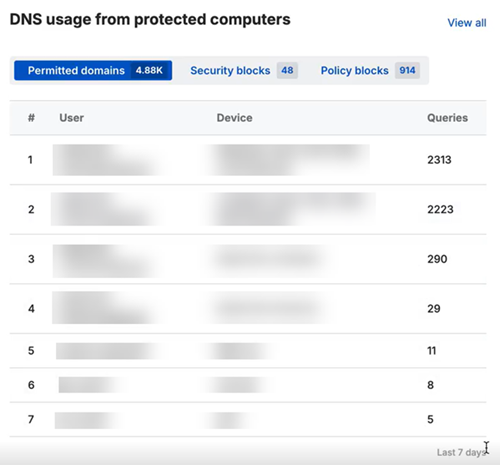Select the 2313 queries value
Viewport: 500px width, 465px height.
(439, 160)
